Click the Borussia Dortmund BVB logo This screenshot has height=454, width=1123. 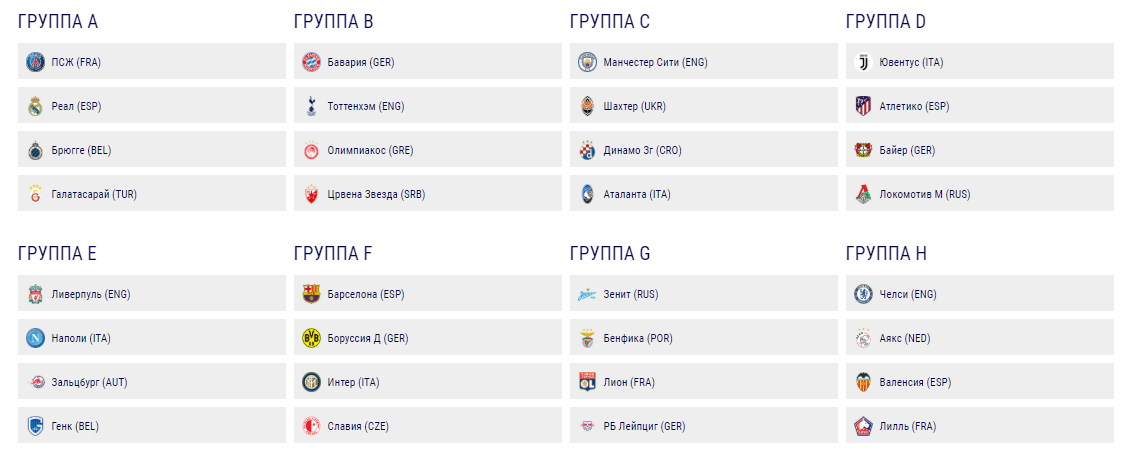tap(310, 338)
